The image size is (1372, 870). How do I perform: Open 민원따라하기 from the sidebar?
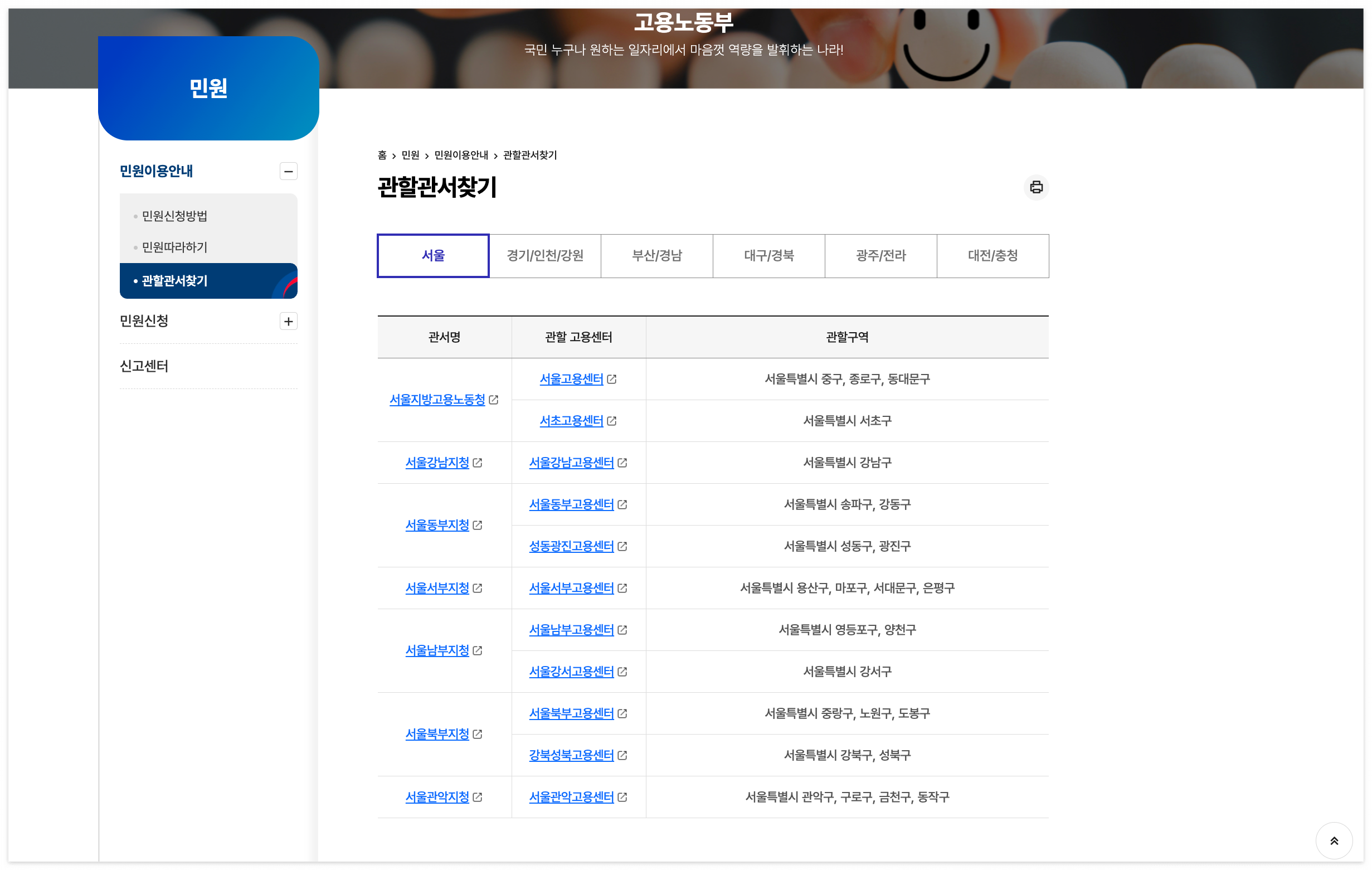click(174, 247)
